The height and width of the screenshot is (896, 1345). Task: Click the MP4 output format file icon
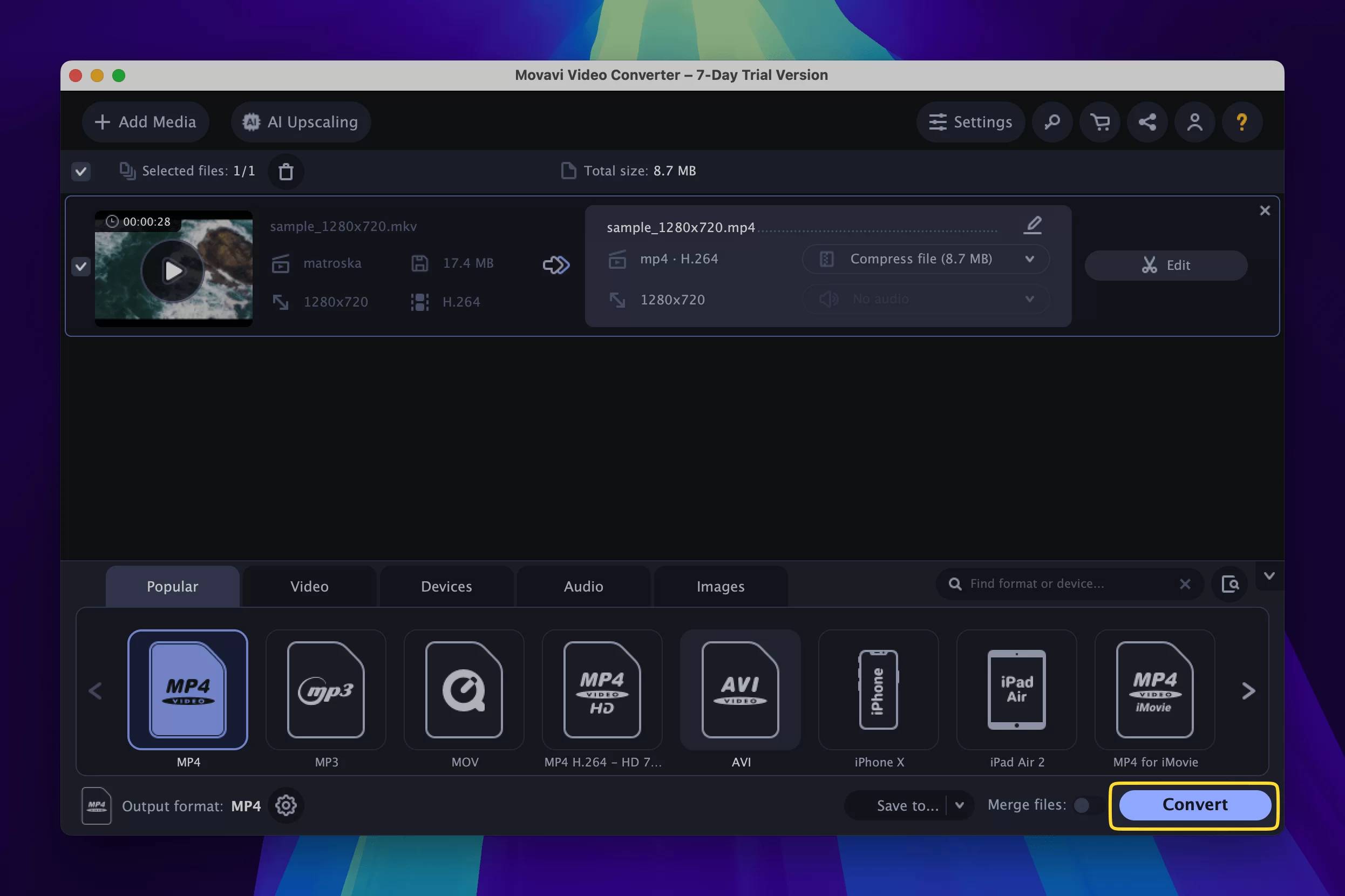(x=96, y=806)
